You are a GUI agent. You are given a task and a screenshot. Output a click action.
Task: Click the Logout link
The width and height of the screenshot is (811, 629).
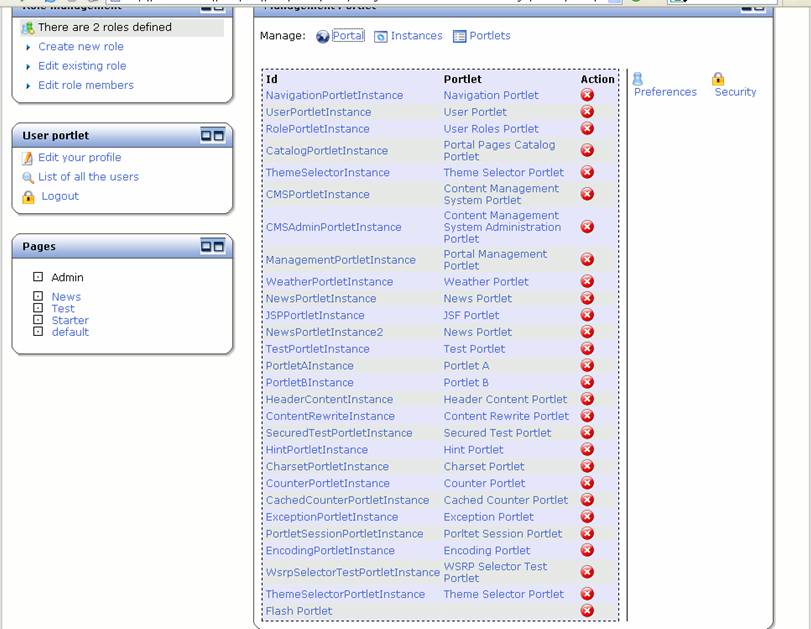click(60, 196)
